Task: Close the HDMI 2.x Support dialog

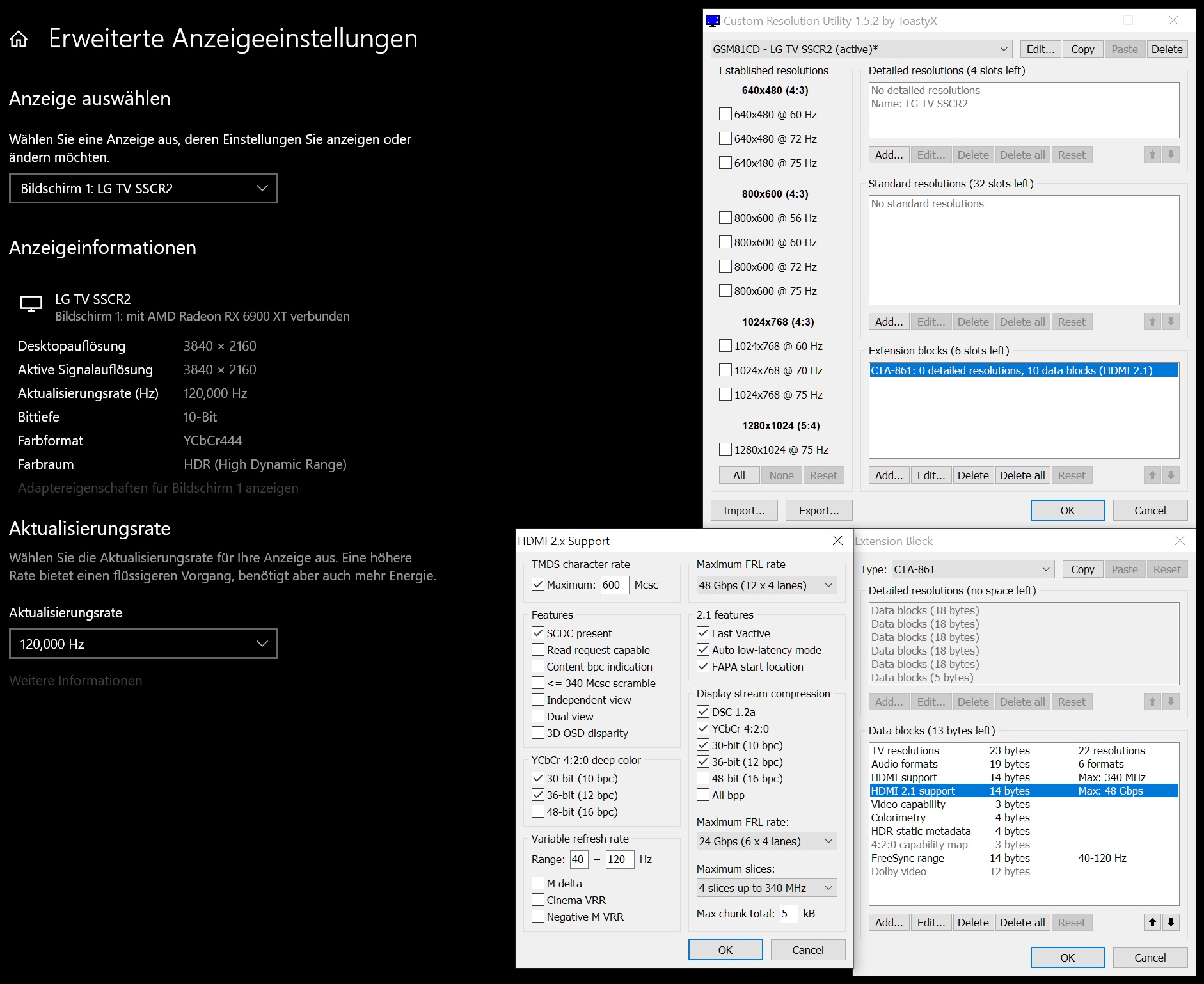Action: click(x=837, y=541)
